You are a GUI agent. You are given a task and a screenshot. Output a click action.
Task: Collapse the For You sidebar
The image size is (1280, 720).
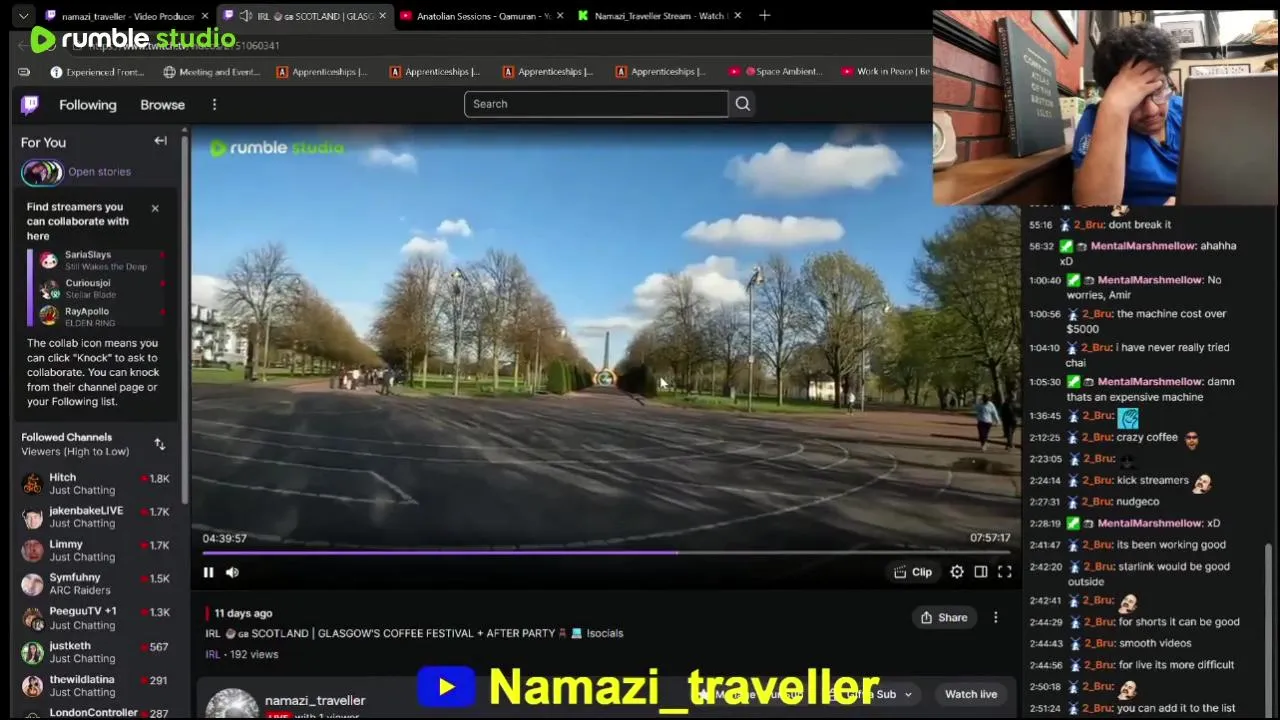click(160, 141)
